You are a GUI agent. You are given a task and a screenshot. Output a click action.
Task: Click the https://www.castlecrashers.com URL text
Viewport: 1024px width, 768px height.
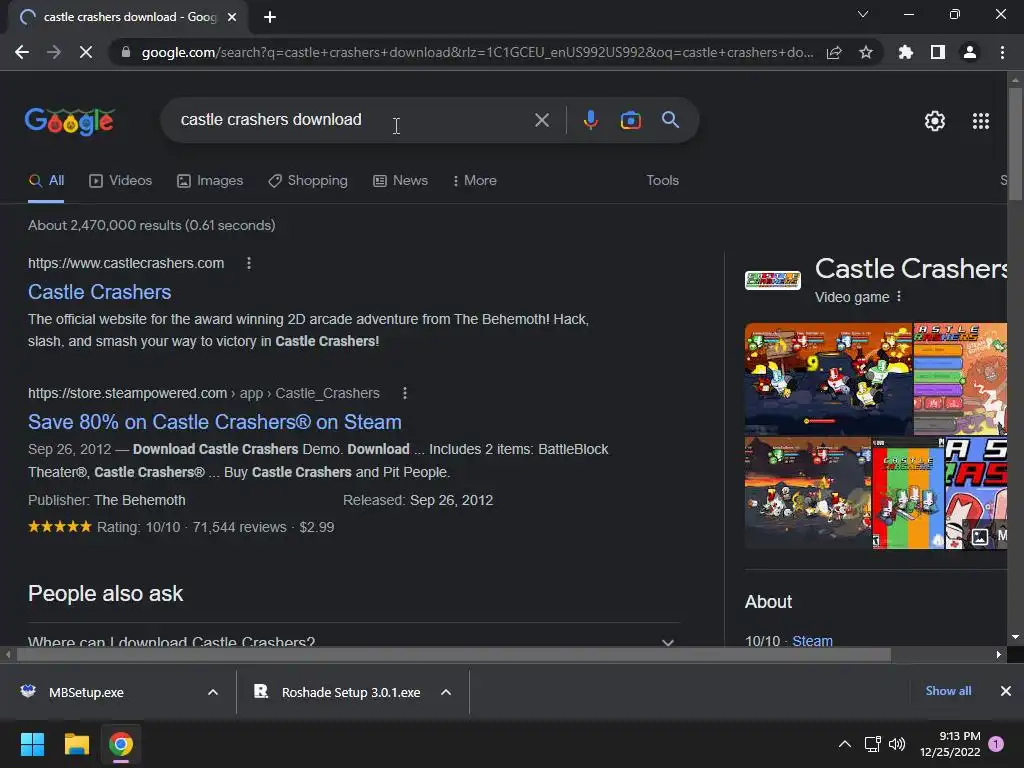(x=126, y=263)
